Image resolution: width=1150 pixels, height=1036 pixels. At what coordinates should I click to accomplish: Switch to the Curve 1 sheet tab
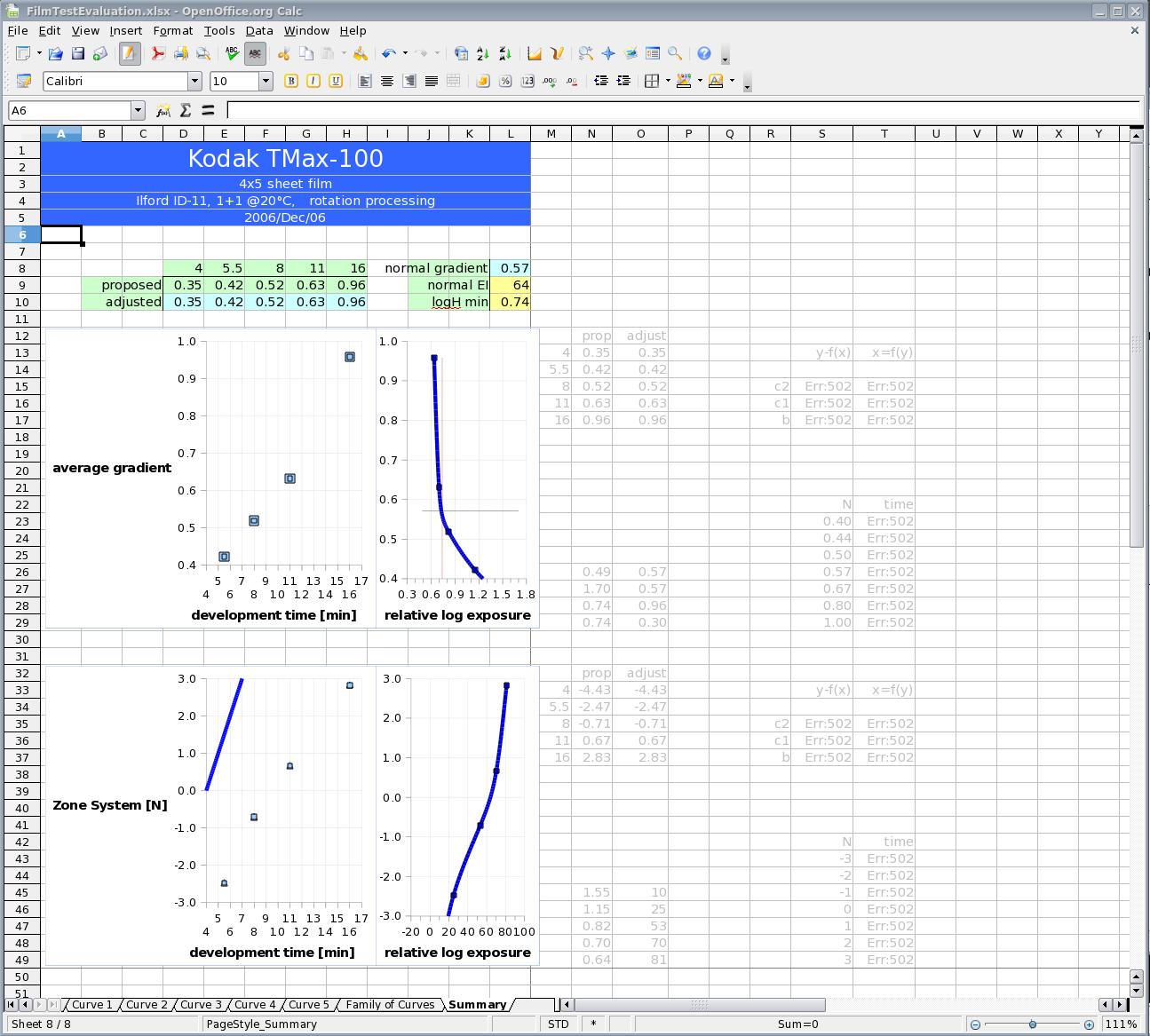click(92, 1005)
